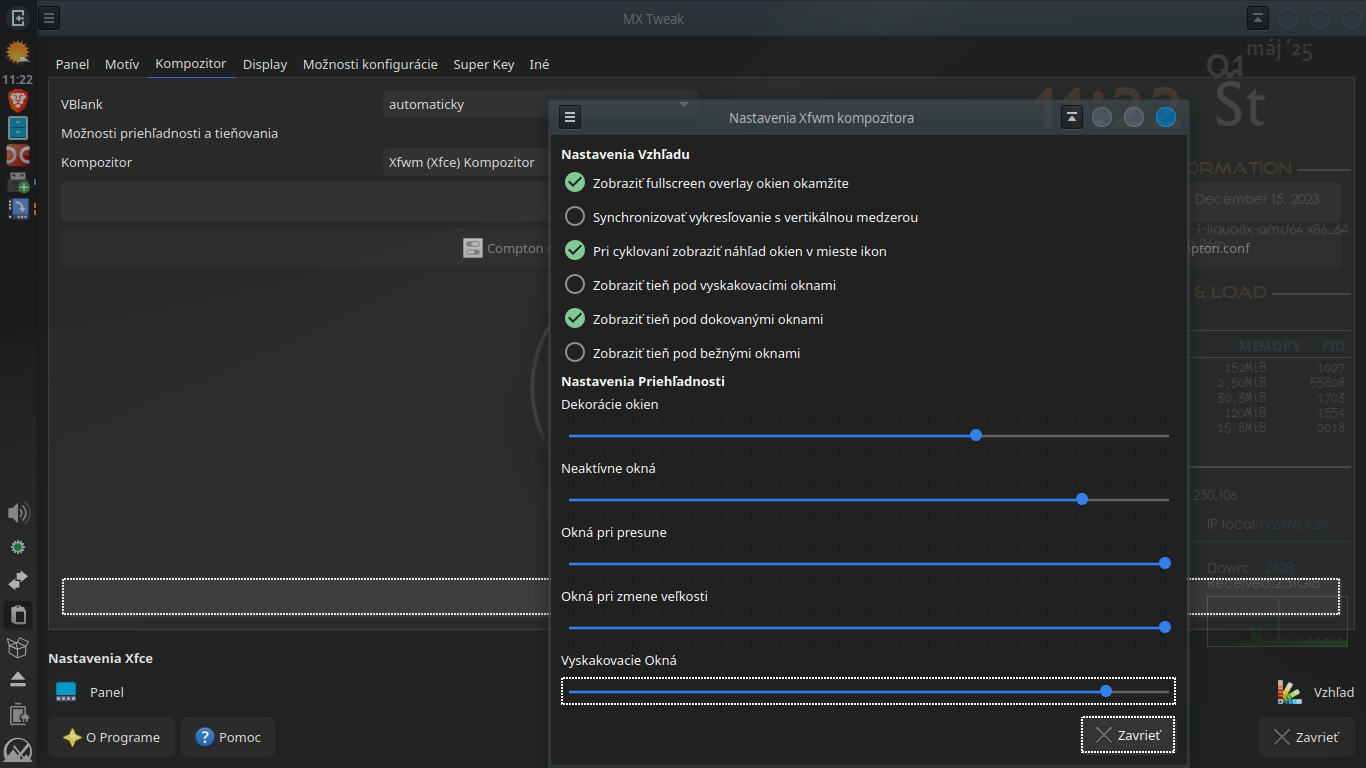Click the Dekorácie okien opacity slider handle
1366x768 pixels.
[976, 435]
